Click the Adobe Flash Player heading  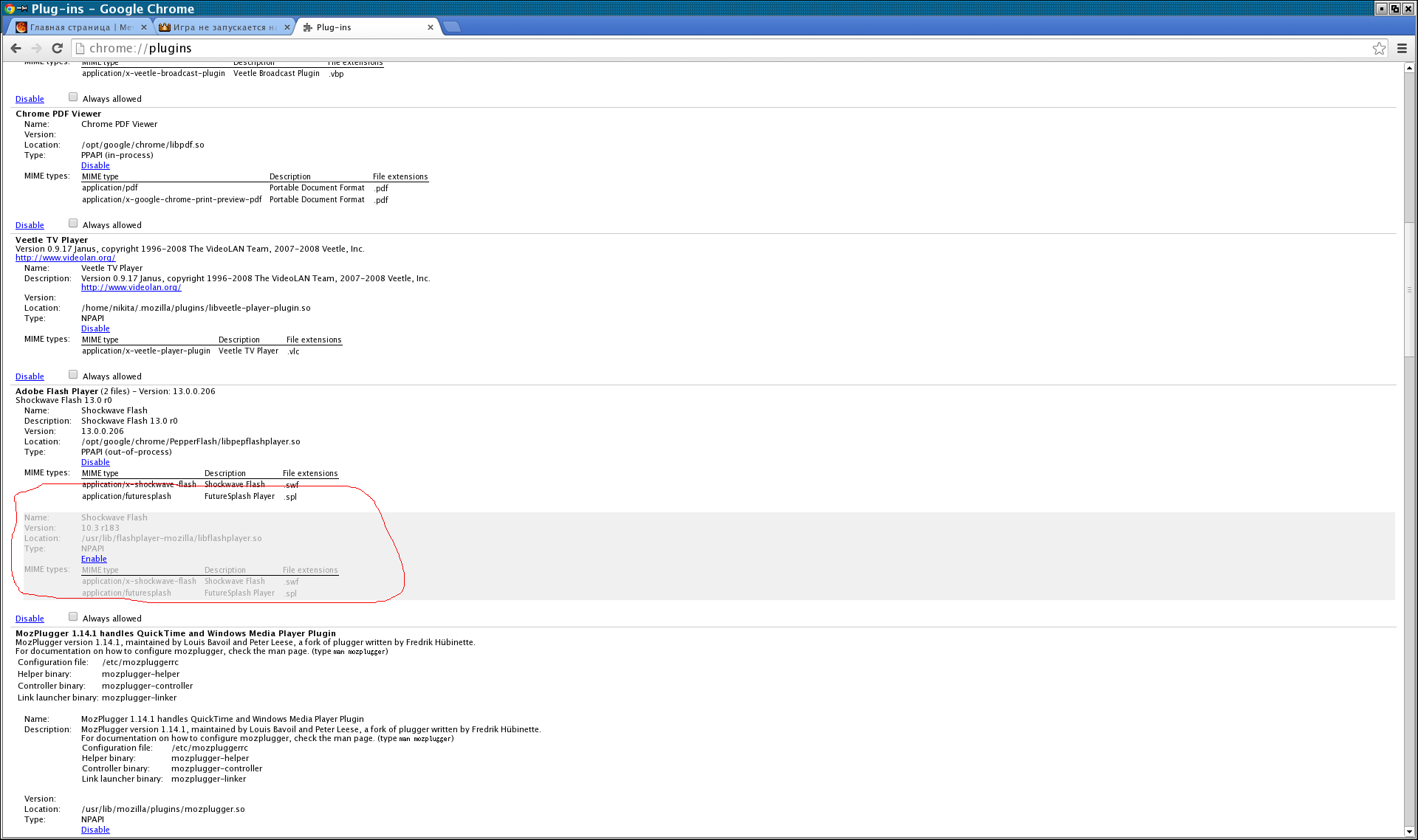57,391
